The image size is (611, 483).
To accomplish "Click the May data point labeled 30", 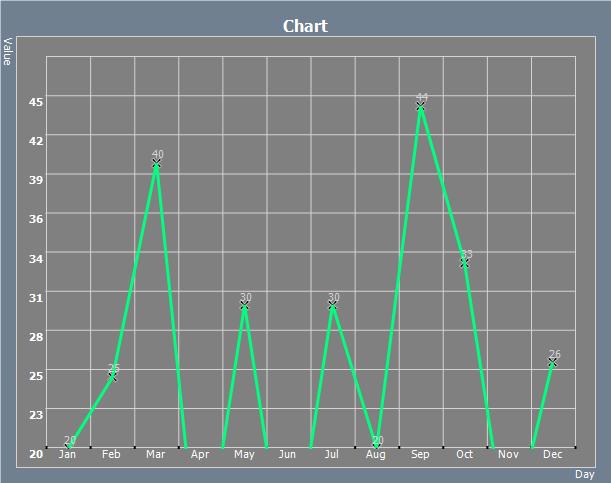I will [x=244, y=306].
